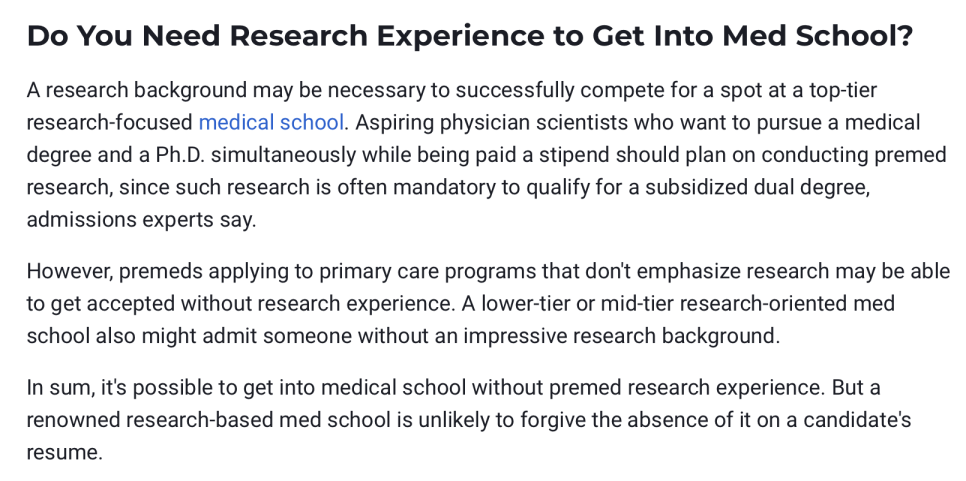Viewport: 966px width, 481px height.
Task: Click the paragraph starting "A research background"
Action: click(x=487, y=155)
